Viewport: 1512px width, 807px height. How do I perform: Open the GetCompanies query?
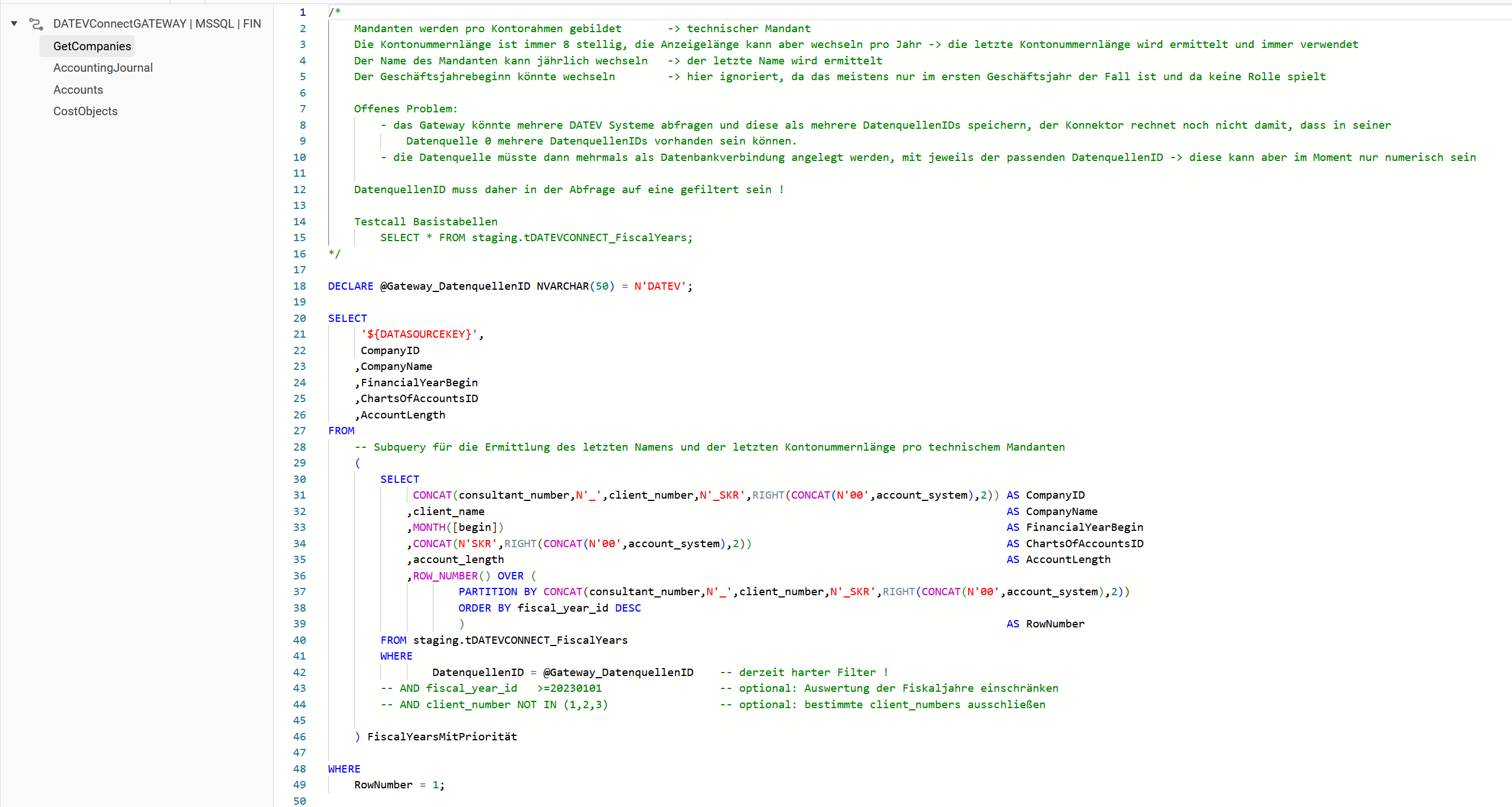pyautogui.click(x=92, y=46)
